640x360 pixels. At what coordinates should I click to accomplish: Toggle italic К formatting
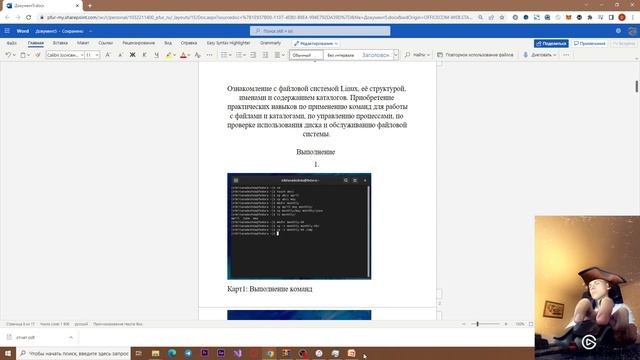[x=144, y=55]
